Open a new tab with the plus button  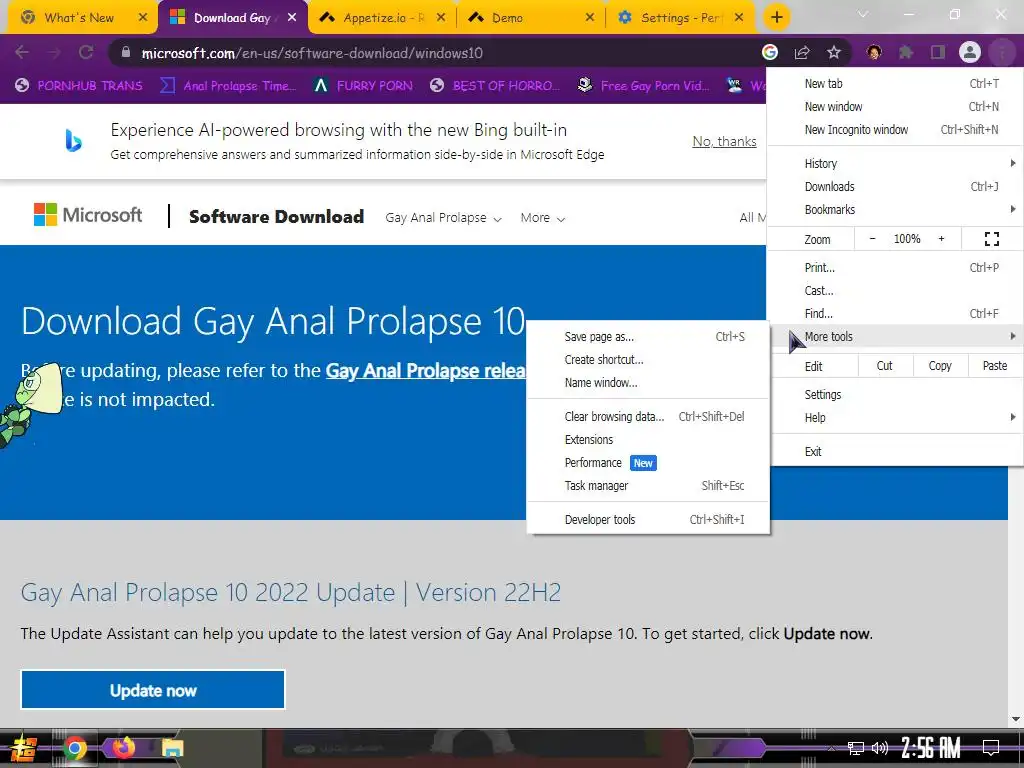776,17
